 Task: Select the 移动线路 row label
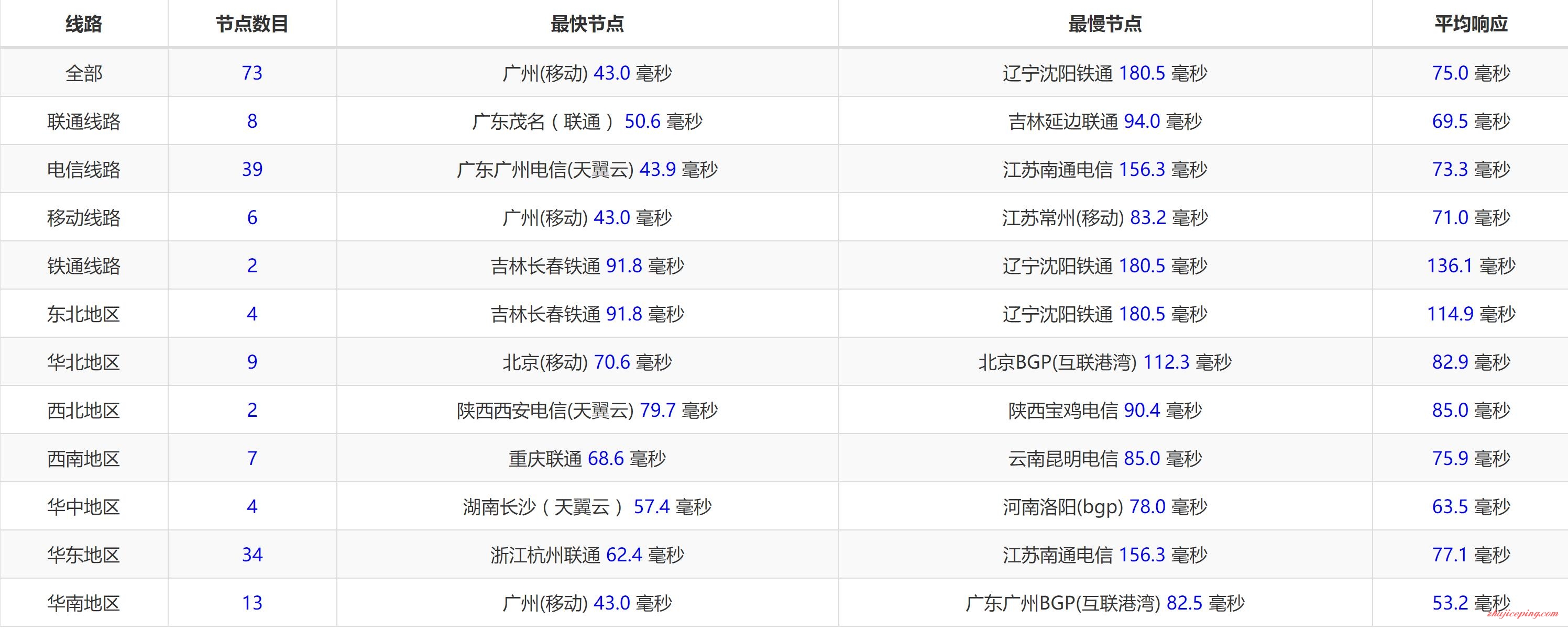click(84, 217)
